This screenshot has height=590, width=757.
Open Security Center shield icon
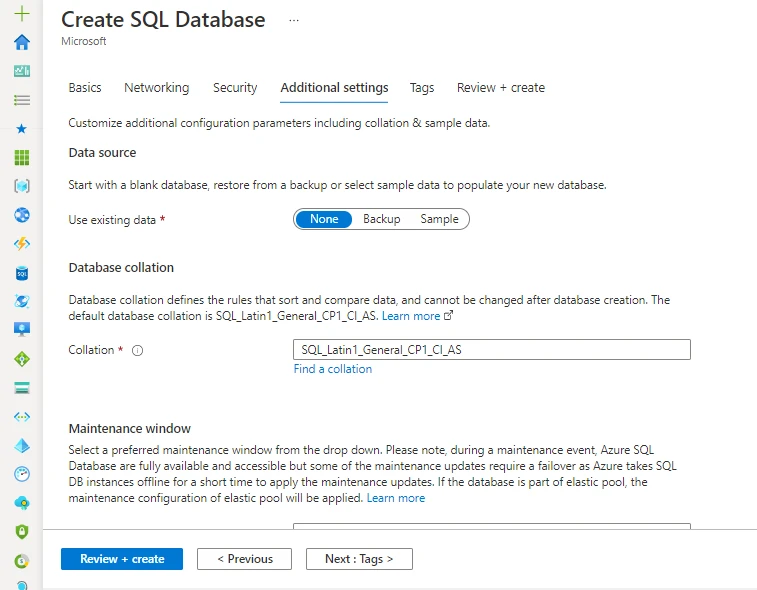pos(22,532)
